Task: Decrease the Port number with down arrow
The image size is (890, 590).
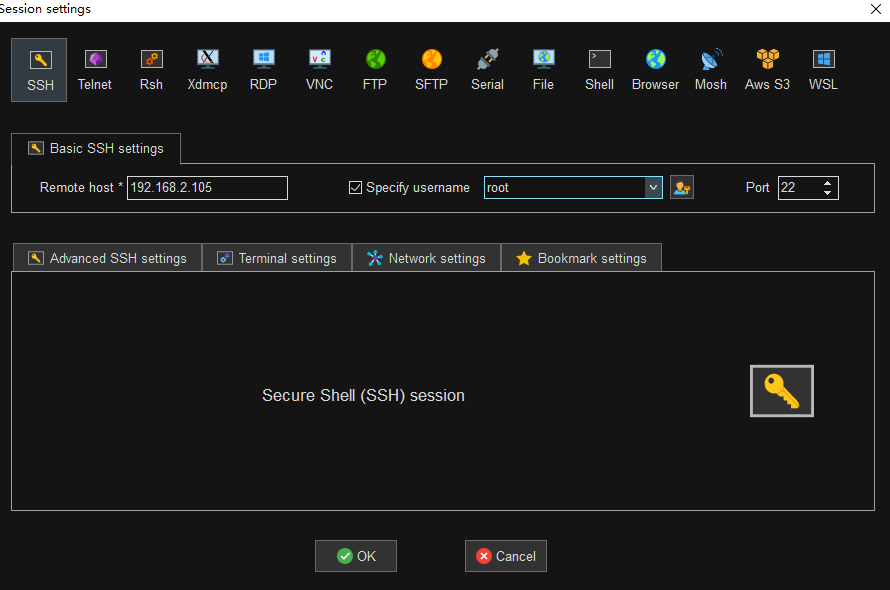Action: 828,192
